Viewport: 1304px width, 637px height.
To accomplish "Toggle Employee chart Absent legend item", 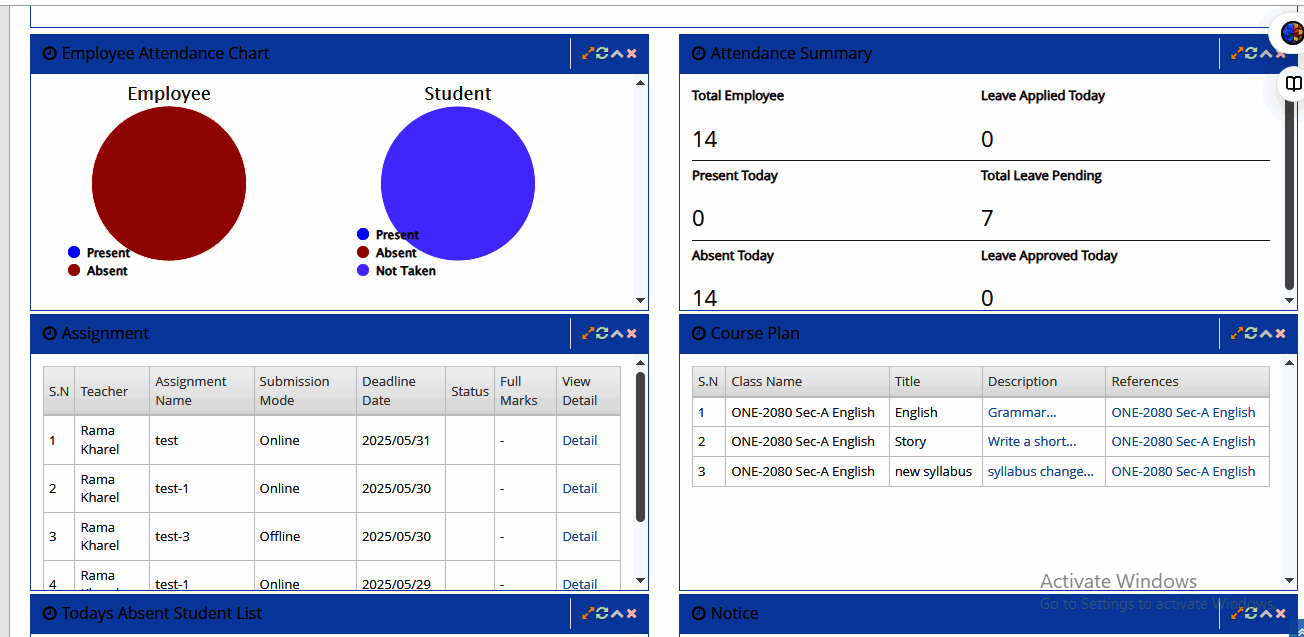I will tap(98, 271).
